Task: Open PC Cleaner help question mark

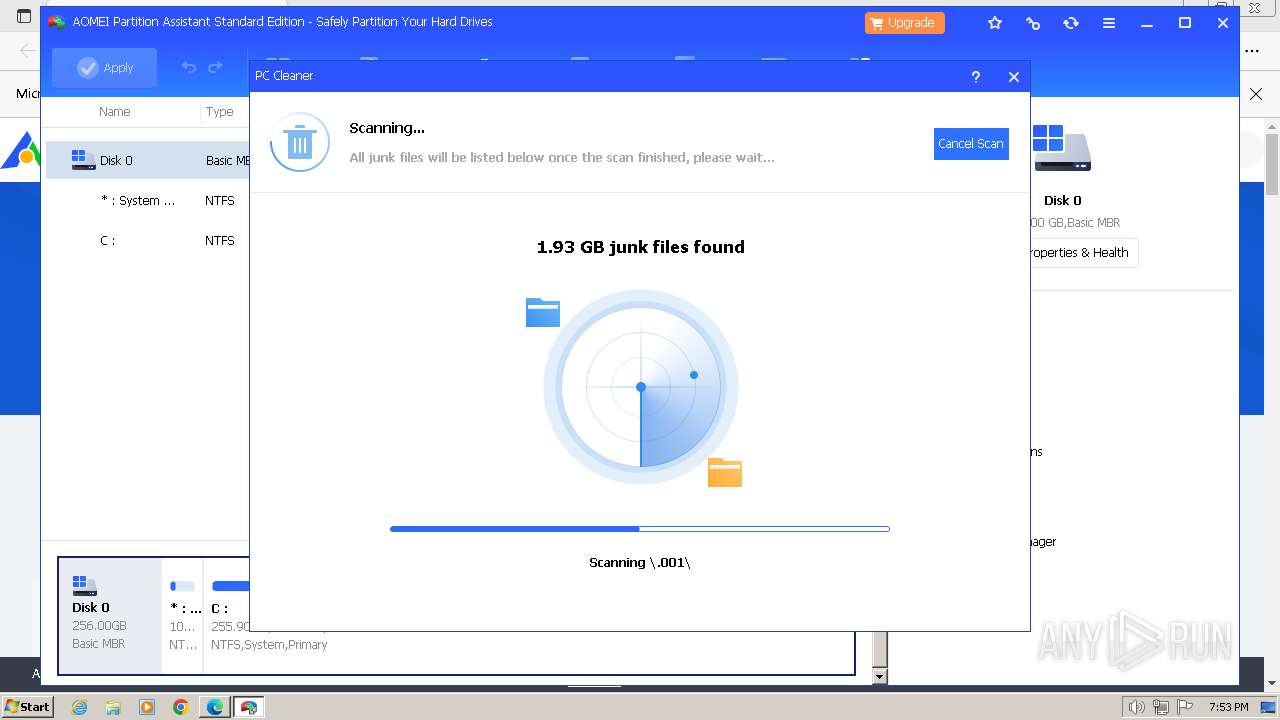Action: coord(976,77)
